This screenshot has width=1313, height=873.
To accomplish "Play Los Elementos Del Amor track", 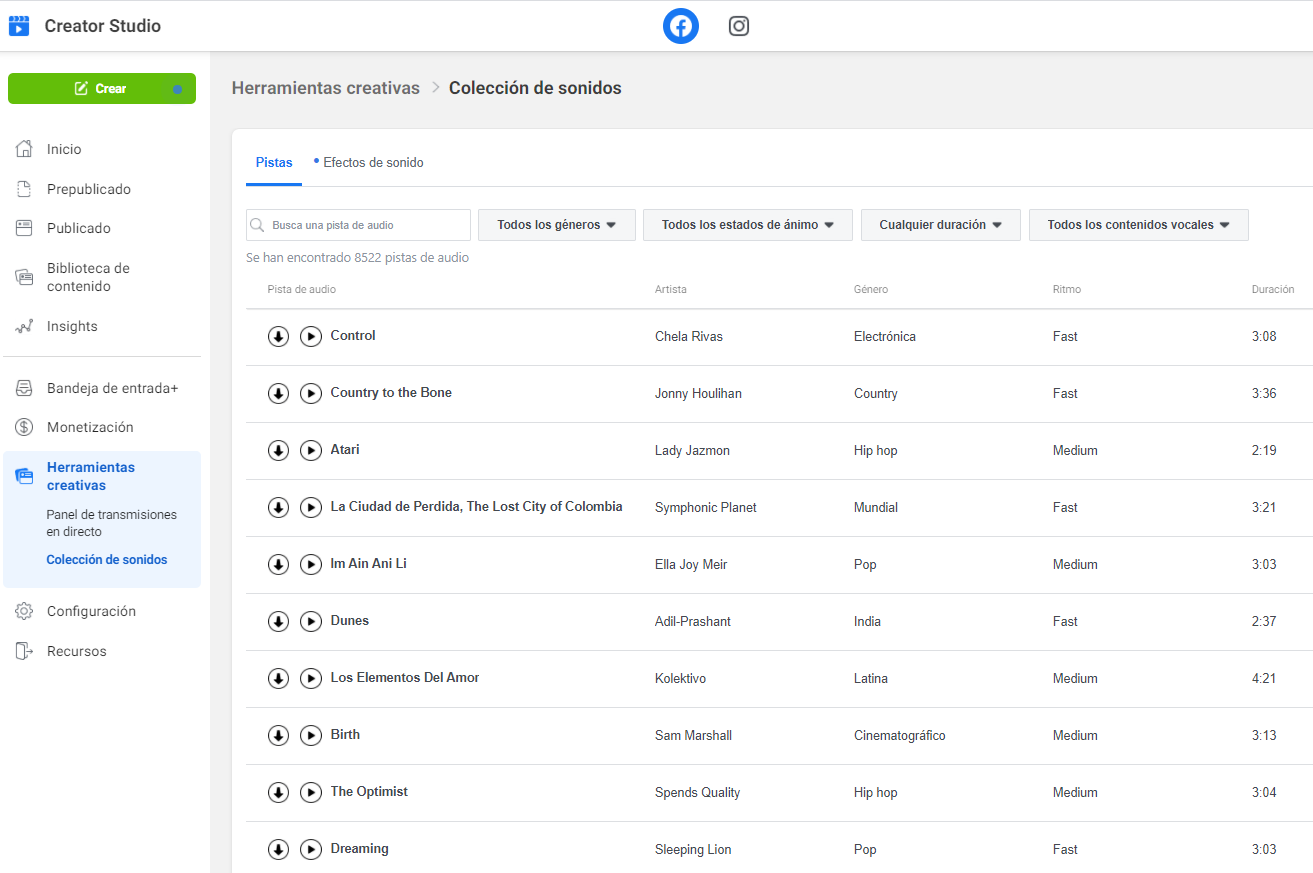I will tap(311, 679).
